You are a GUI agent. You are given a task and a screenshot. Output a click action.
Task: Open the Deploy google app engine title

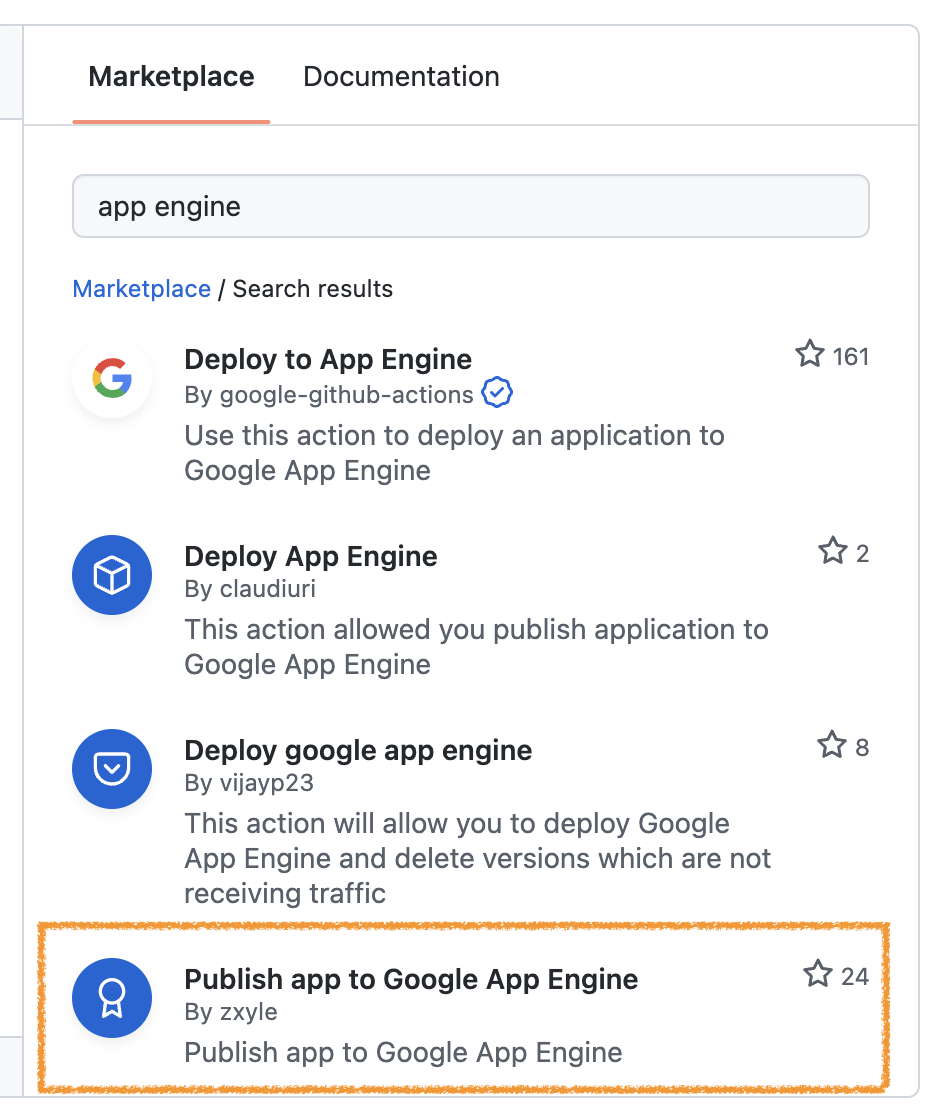358,750
